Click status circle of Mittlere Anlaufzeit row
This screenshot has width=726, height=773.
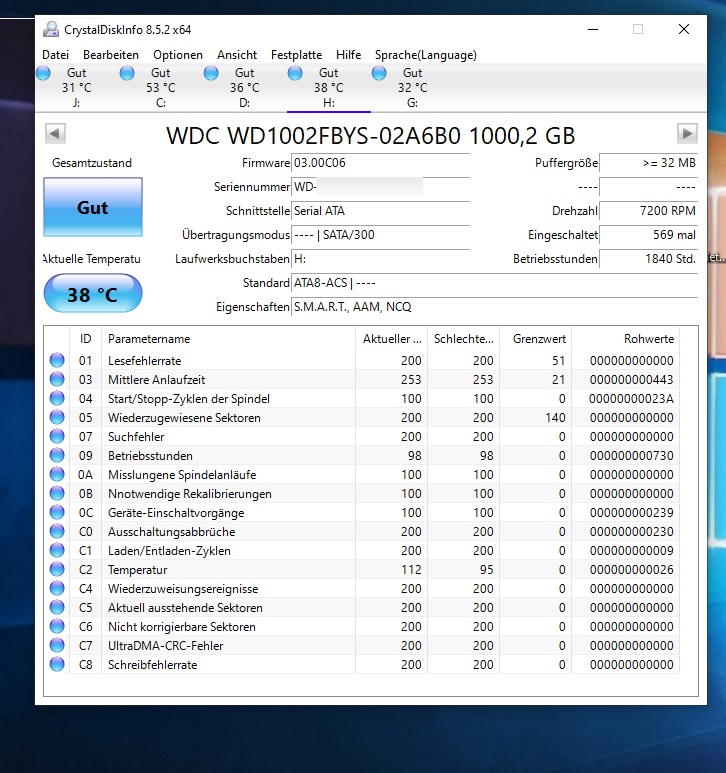[57, 379]
